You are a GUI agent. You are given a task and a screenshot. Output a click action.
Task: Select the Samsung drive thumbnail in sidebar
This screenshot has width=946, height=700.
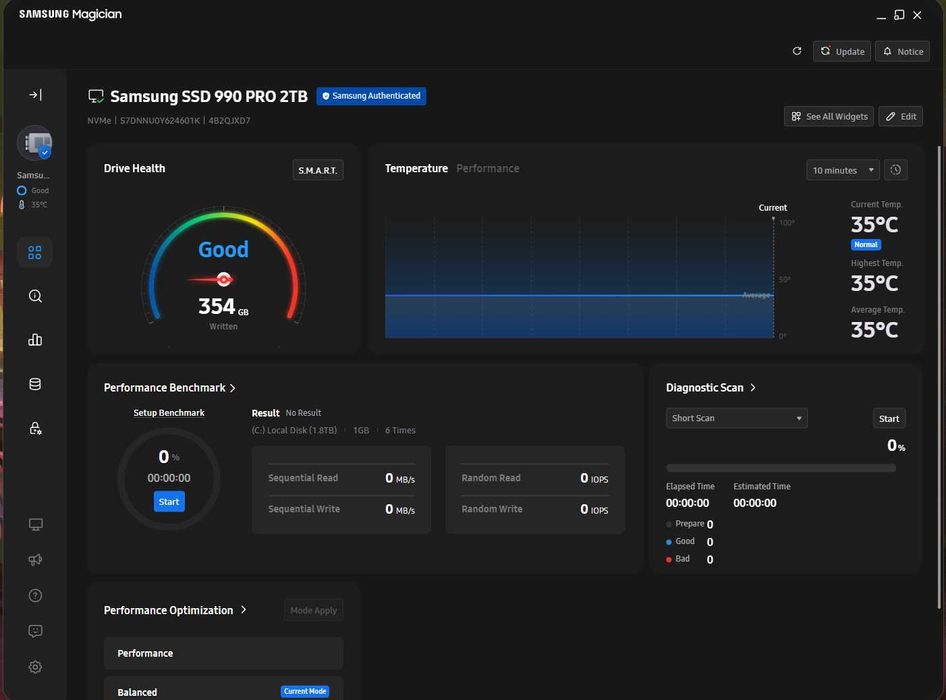pyautogui.click(x=35, y=144)
